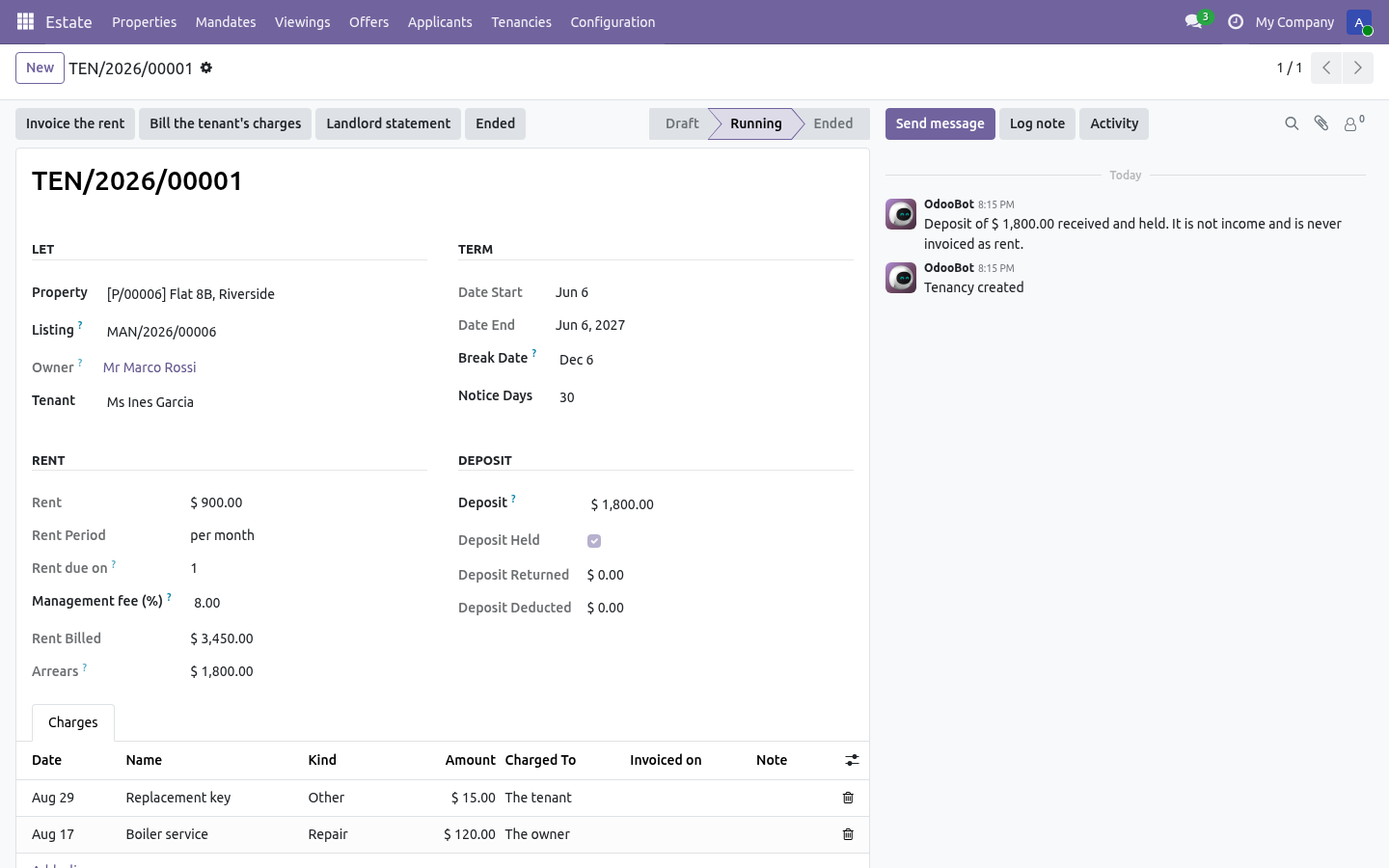Open the activities clock icon
The height and width of the screenshot is (868, 1389).
(1236, 21)
